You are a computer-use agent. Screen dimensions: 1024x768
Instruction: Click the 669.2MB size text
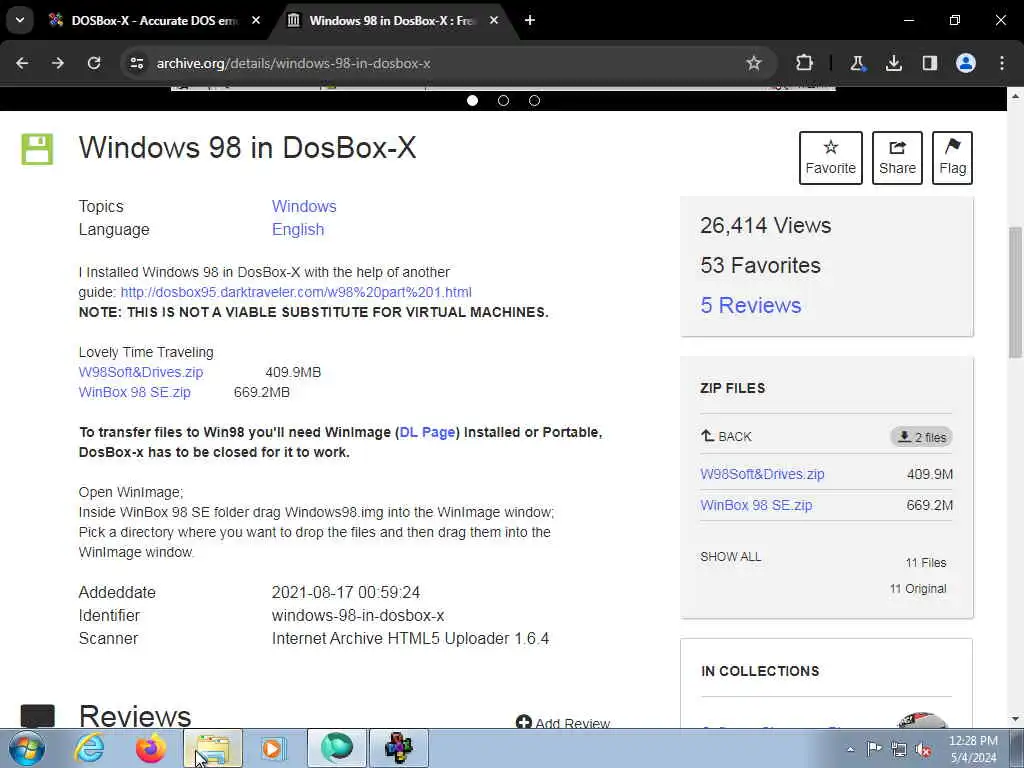[262, 392]
